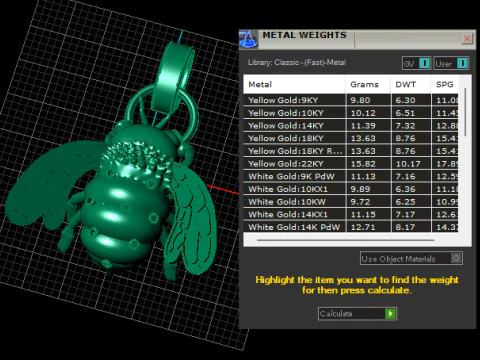
Task: Click the horizontal scrollbar under the table
Action: [346, 240]
